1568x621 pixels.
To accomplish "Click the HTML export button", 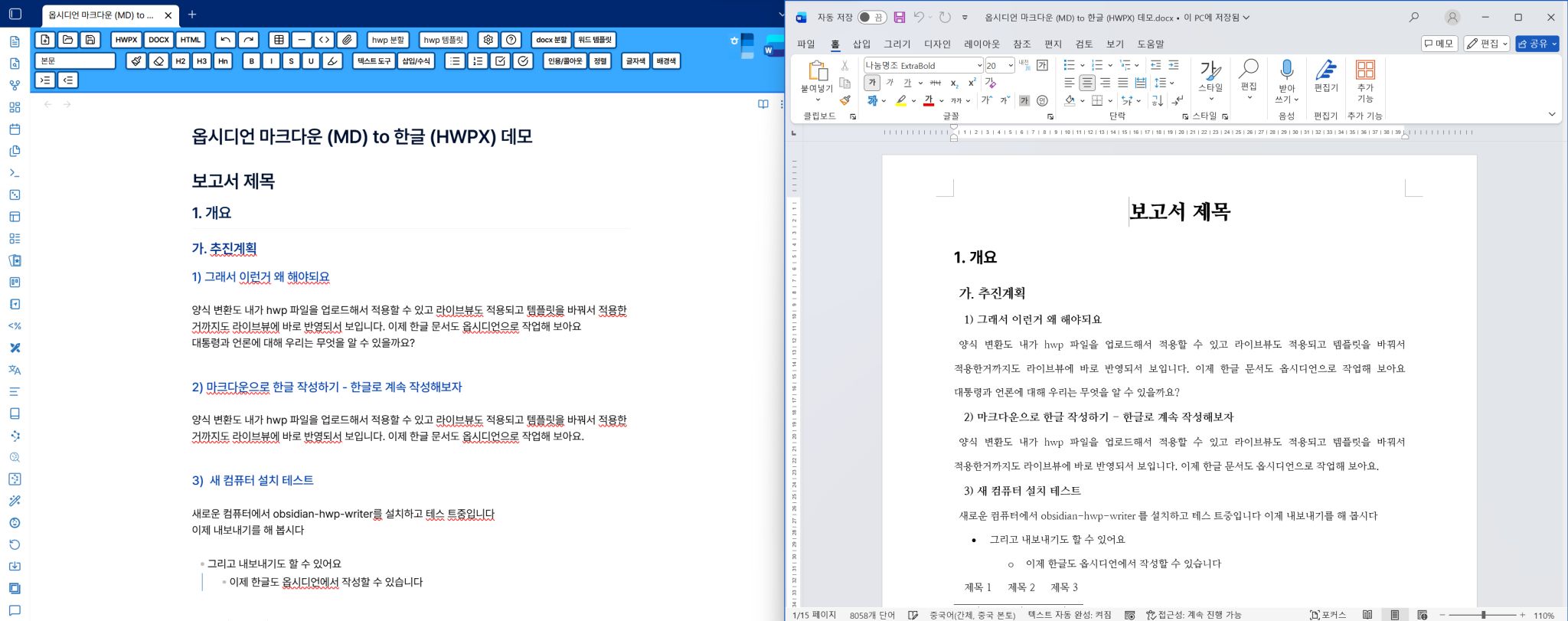I will [x=191, y=40].
